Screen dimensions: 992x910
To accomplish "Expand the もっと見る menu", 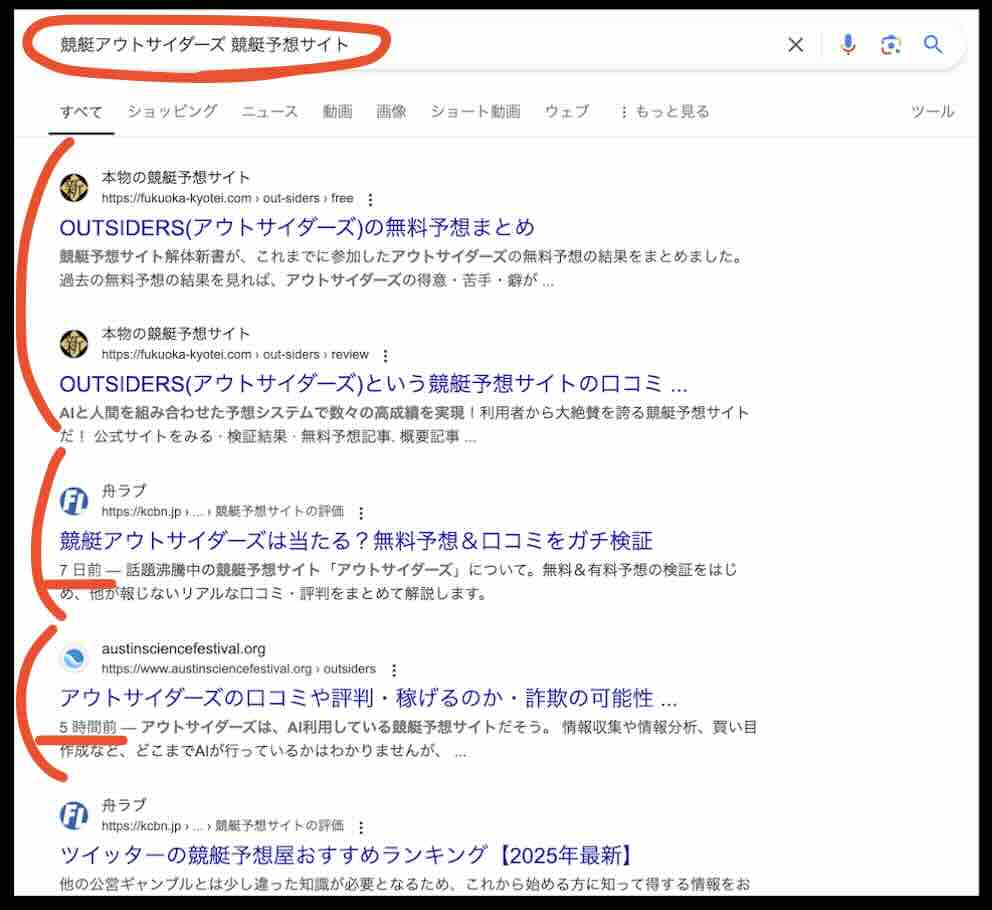I will coord(664,111).
